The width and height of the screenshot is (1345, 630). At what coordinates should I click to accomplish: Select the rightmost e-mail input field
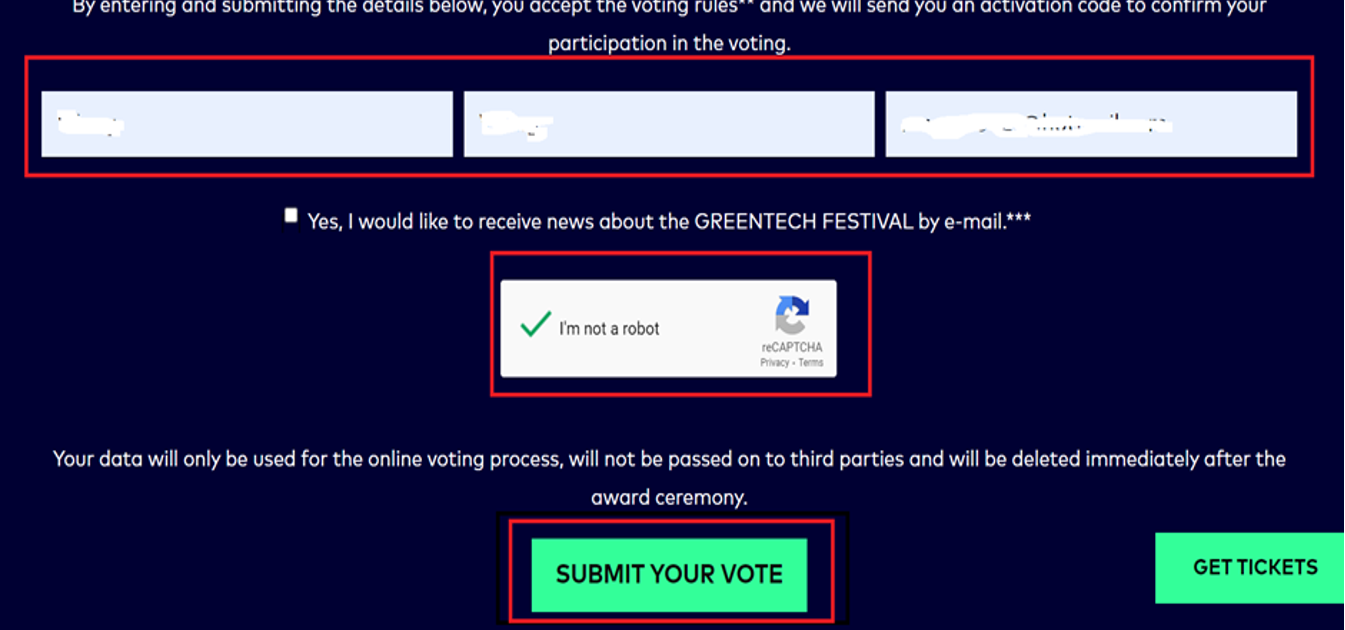click(1090, 124)
